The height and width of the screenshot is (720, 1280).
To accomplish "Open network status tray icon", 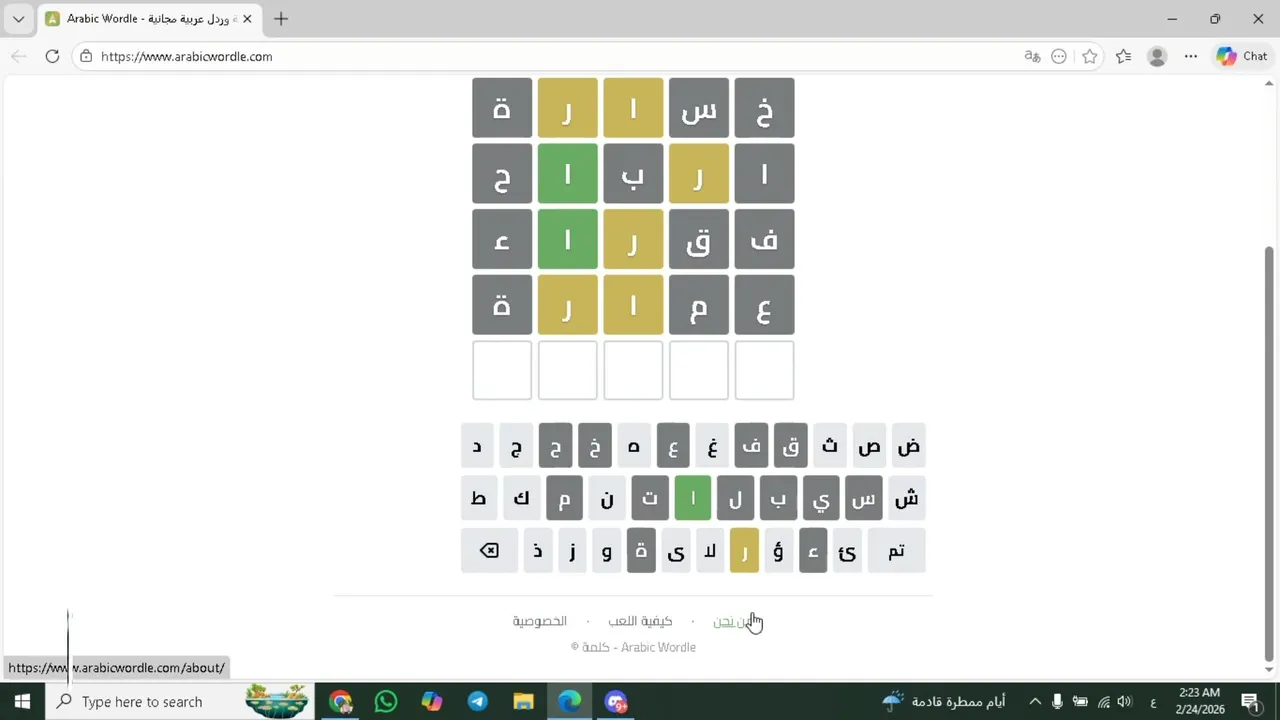I will 1103,702.
